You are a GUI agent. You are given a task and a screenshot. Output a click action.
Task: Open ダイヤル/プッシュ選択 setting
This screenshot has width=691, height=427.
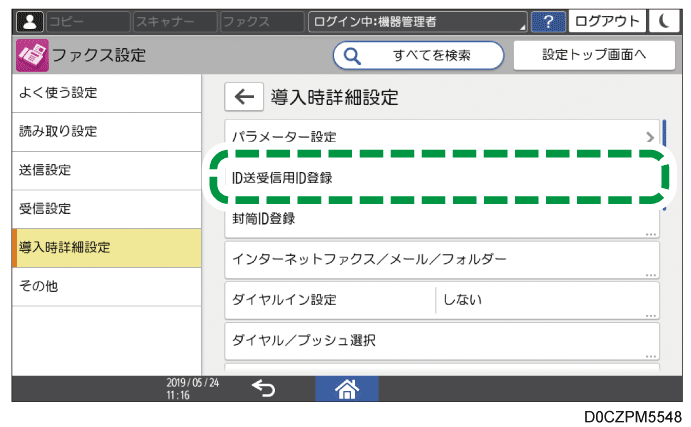[442, 341]
